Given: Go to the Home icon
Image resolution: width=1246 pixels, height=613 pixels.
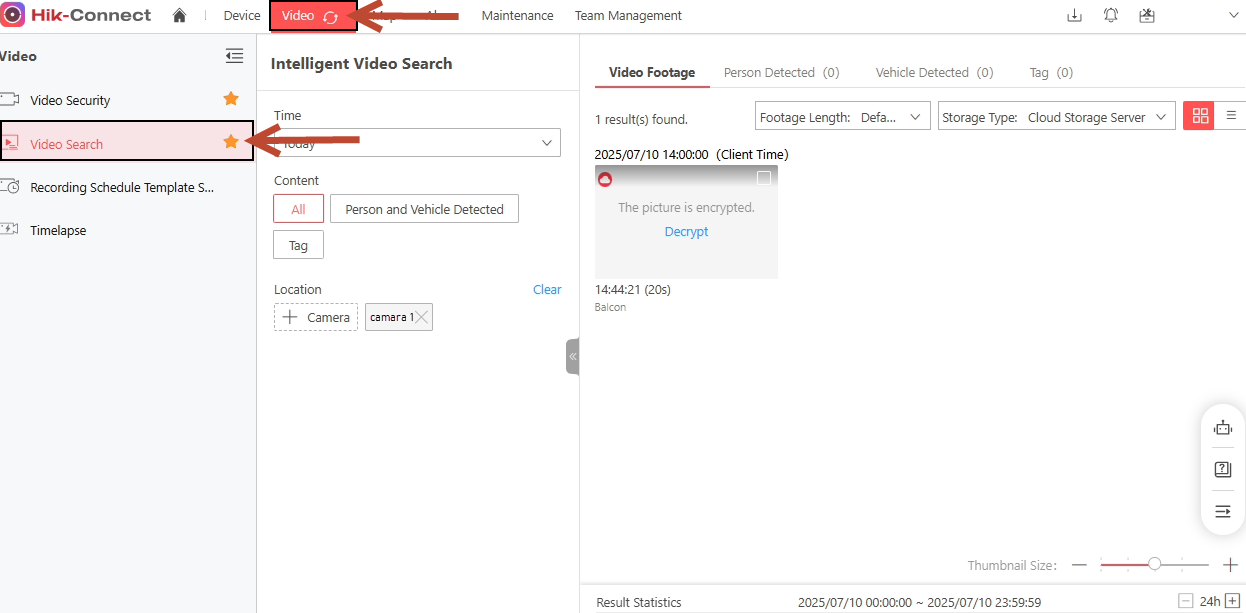Looking at the screenshot, I should tap(179, 15).
